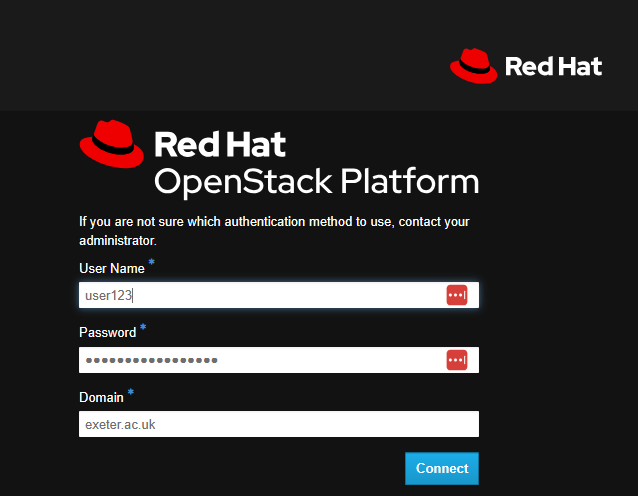The image size is (638, 496).
Task: Focus the Password input field
Action: [x=279, y=360]
